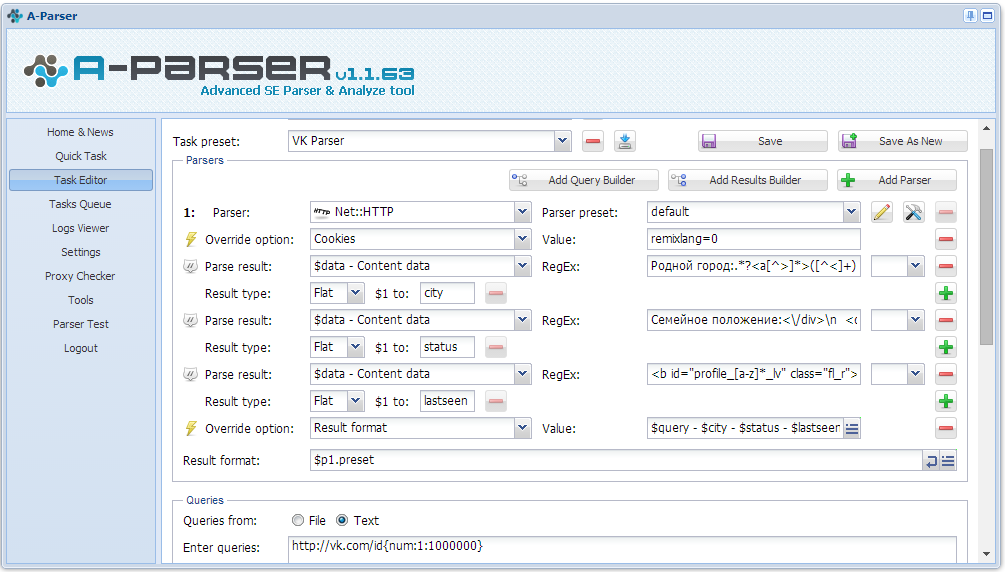Select File as queries source
1005x572 pixels.
(297, 520)
